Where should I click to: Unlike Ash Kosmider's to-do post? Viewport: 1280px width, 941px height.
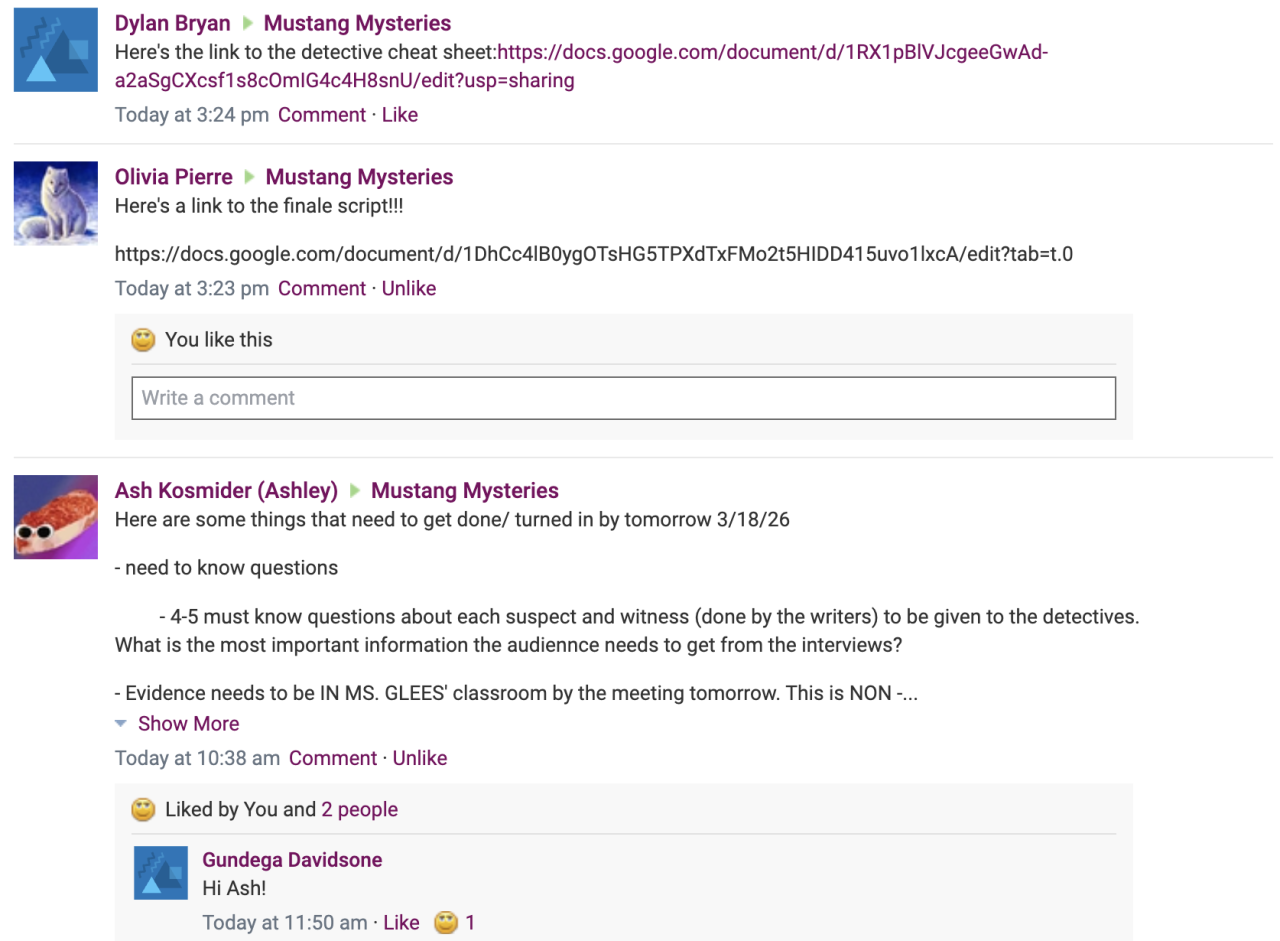[x=419, y=759]
